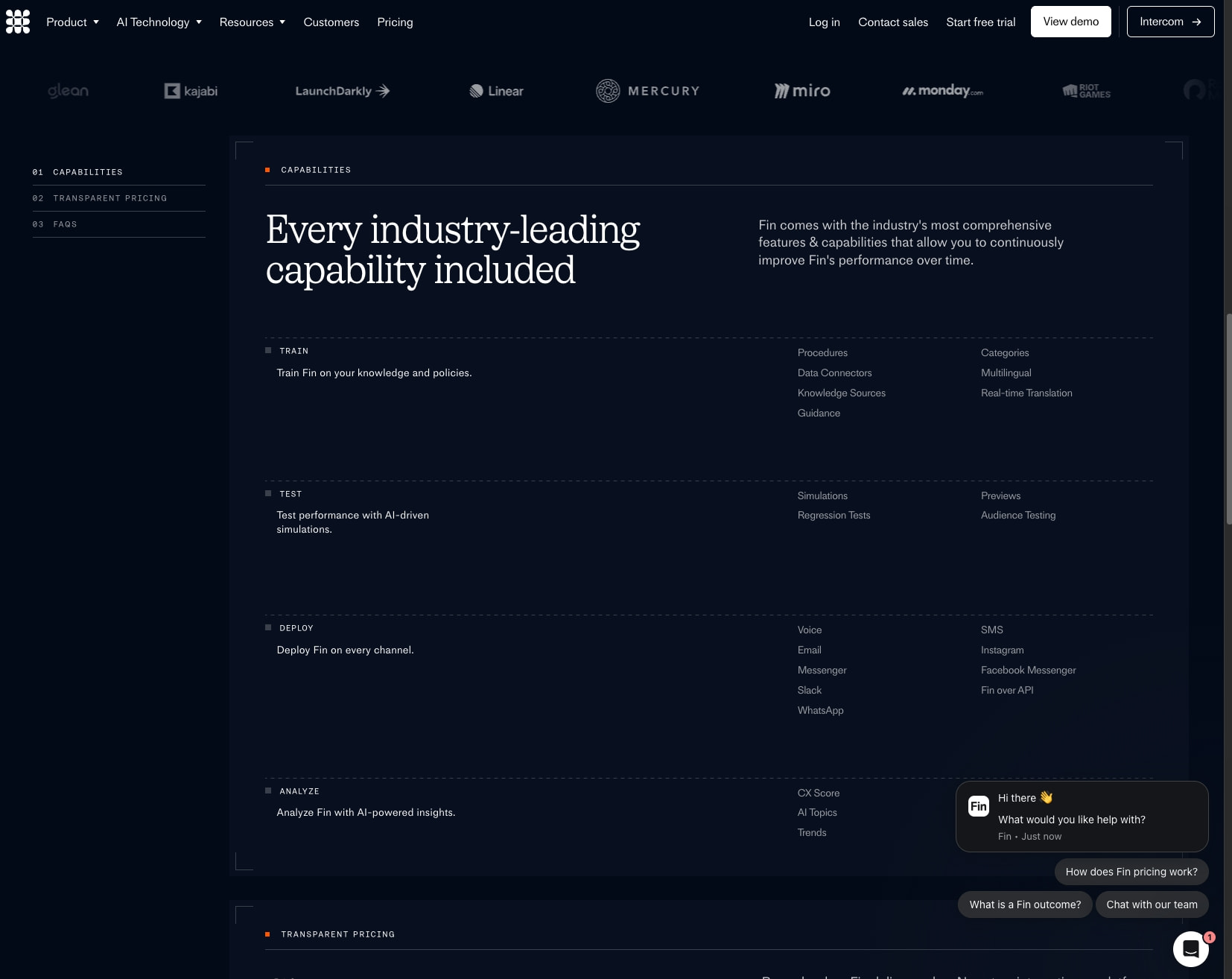Open the Fin over API link
This screenshot has height=979, width=1232.
pyautogui.click(x=1007, y=690)
